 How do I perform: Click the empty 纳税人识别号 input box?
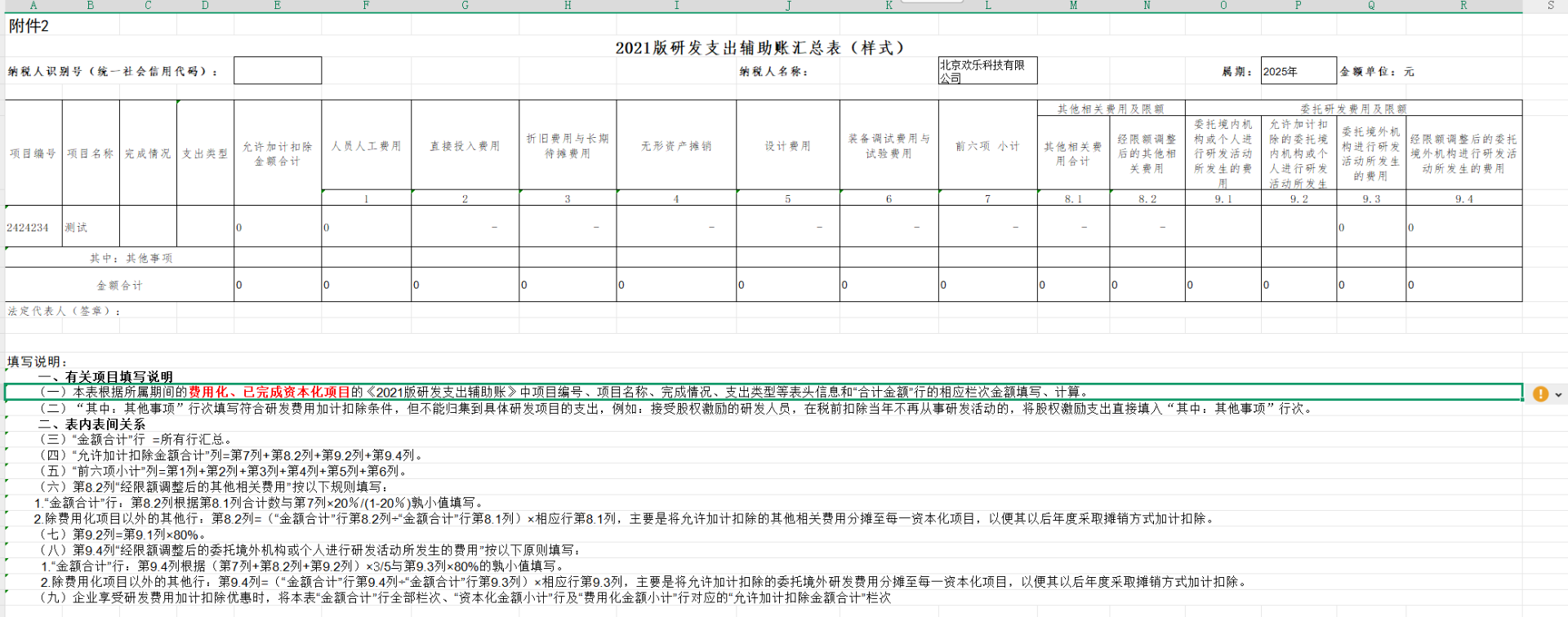[278, 71]
